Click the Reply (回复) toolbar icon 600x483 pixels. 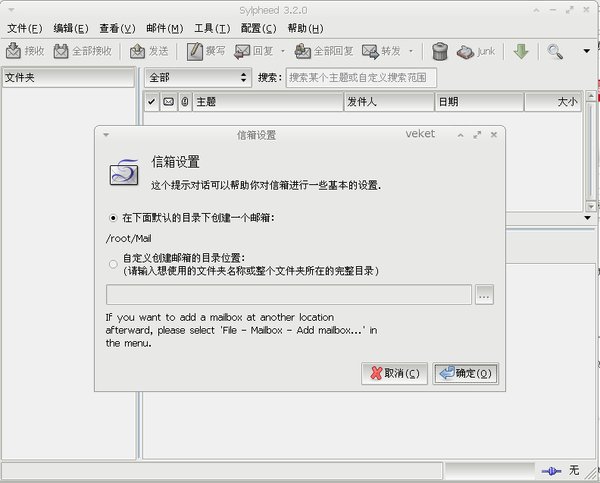pos(242,51)
